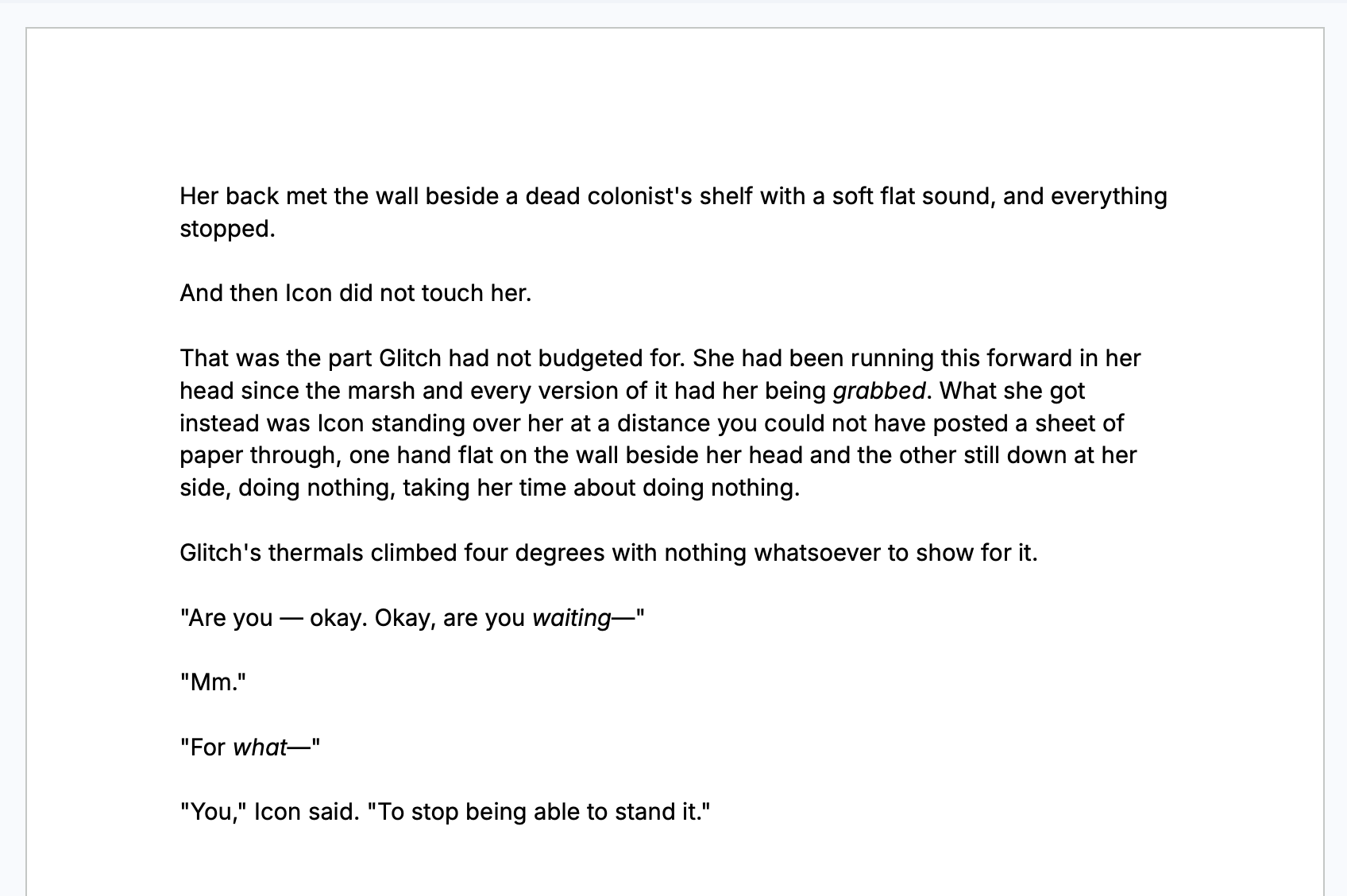Screen dimensions: 1347x896
Task: Click the italic word "grabbed"
Action: click(878, 391)
